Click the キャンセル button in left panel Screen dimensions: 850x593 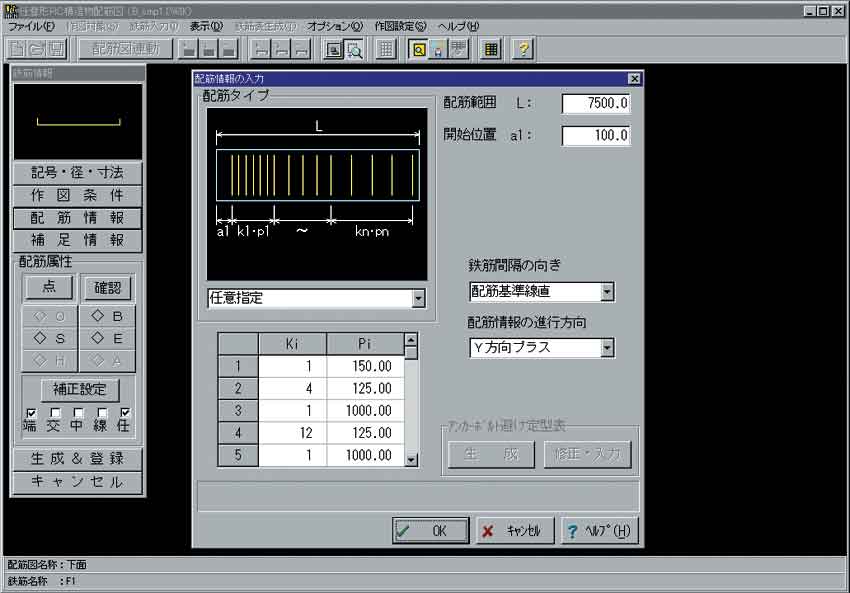(x=78, y=482)
